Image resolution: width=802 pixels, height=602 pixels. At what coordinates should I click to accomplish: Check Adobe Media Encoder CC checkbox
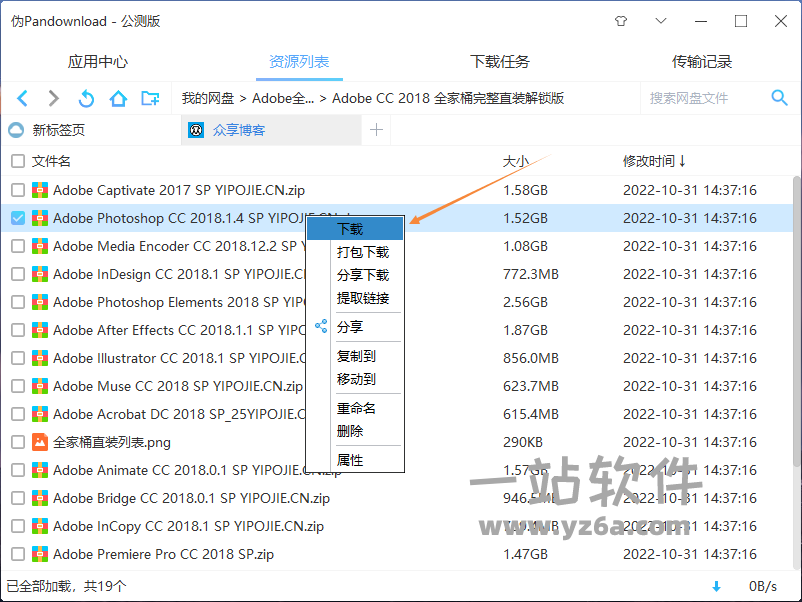[18, 246]
